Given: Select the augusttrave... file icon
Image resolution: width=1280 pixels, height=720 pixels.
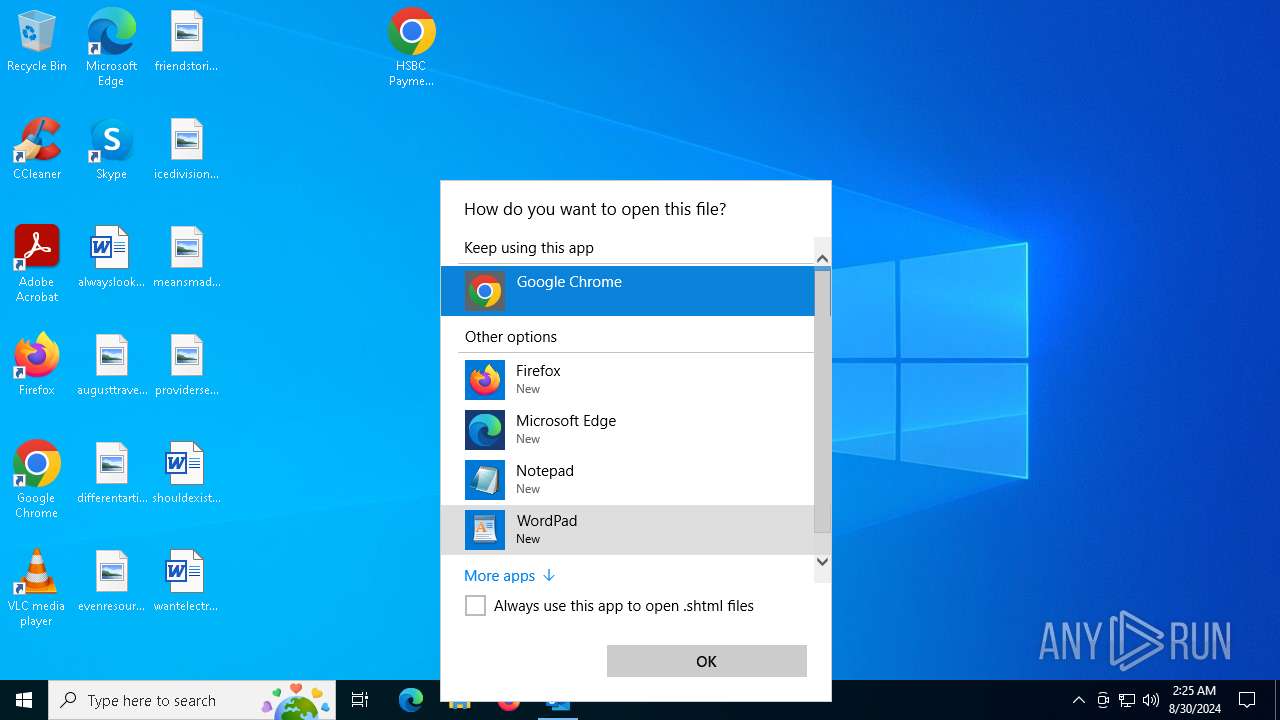Looking at the screenshot, I should point(111,366).
